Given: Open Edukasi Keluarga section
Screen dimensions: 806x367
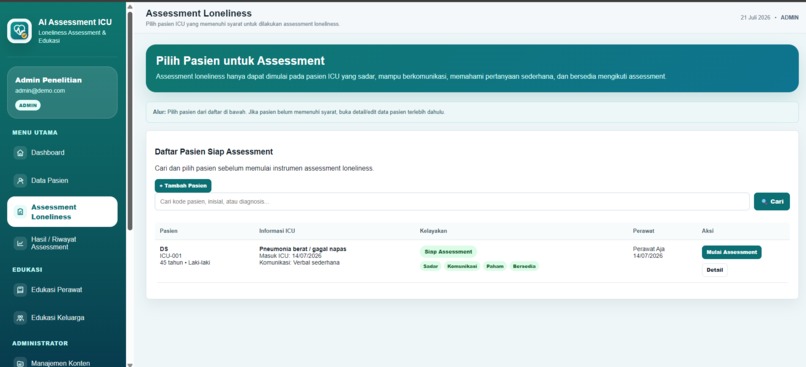Looking at the screenshot, I should pyautogui.click(x=62, y=318).
